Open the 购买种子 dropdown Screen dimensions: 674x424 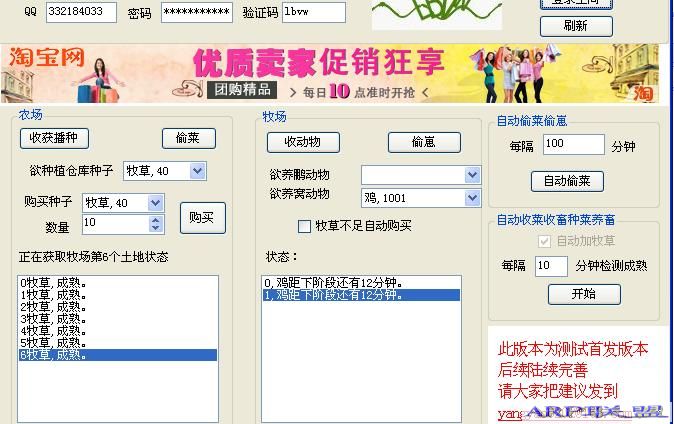(155, 203)
